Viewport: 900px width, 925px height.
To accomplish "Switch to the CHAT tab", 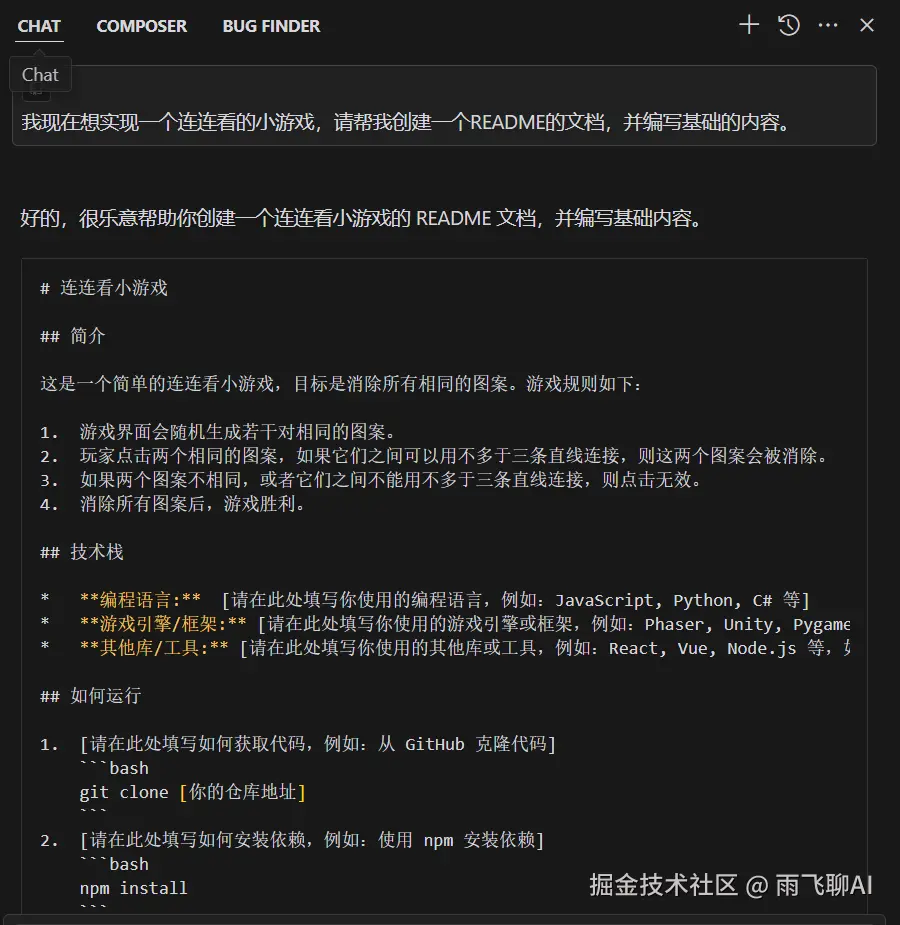I will tap(39, 26).
